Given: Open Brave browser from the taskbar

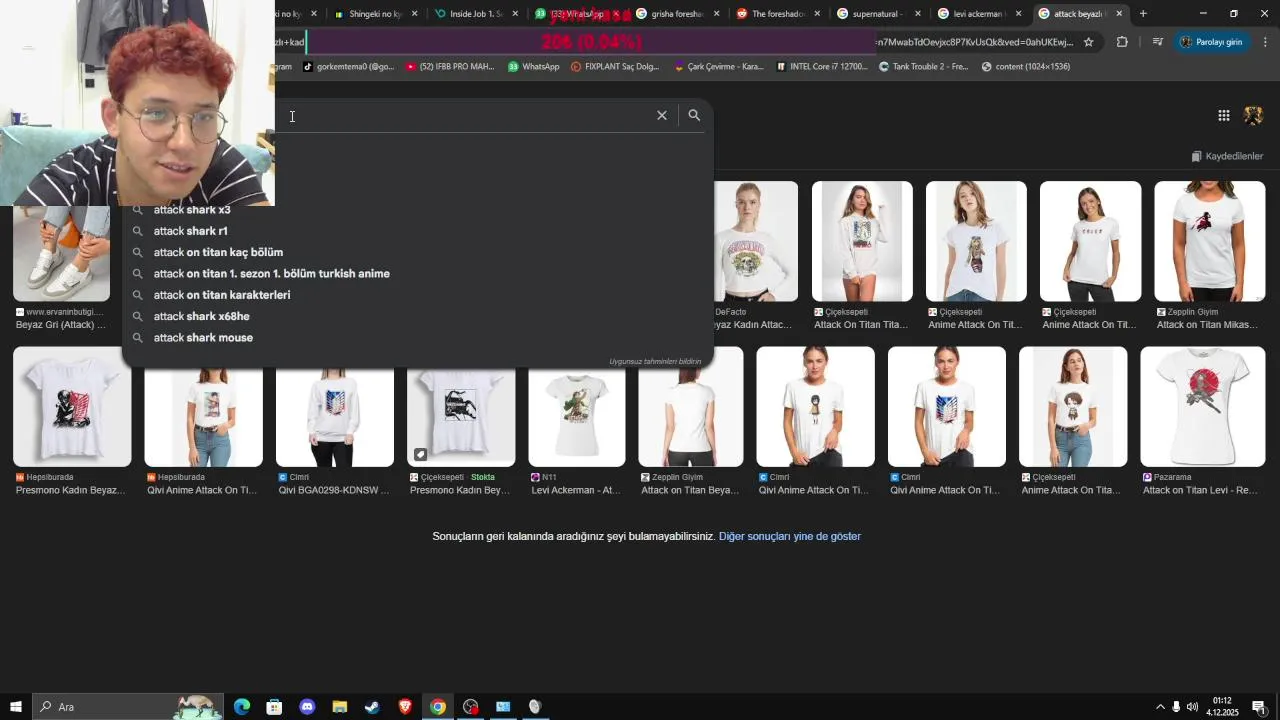Looking at the screenshot, I should click(405, 707).
